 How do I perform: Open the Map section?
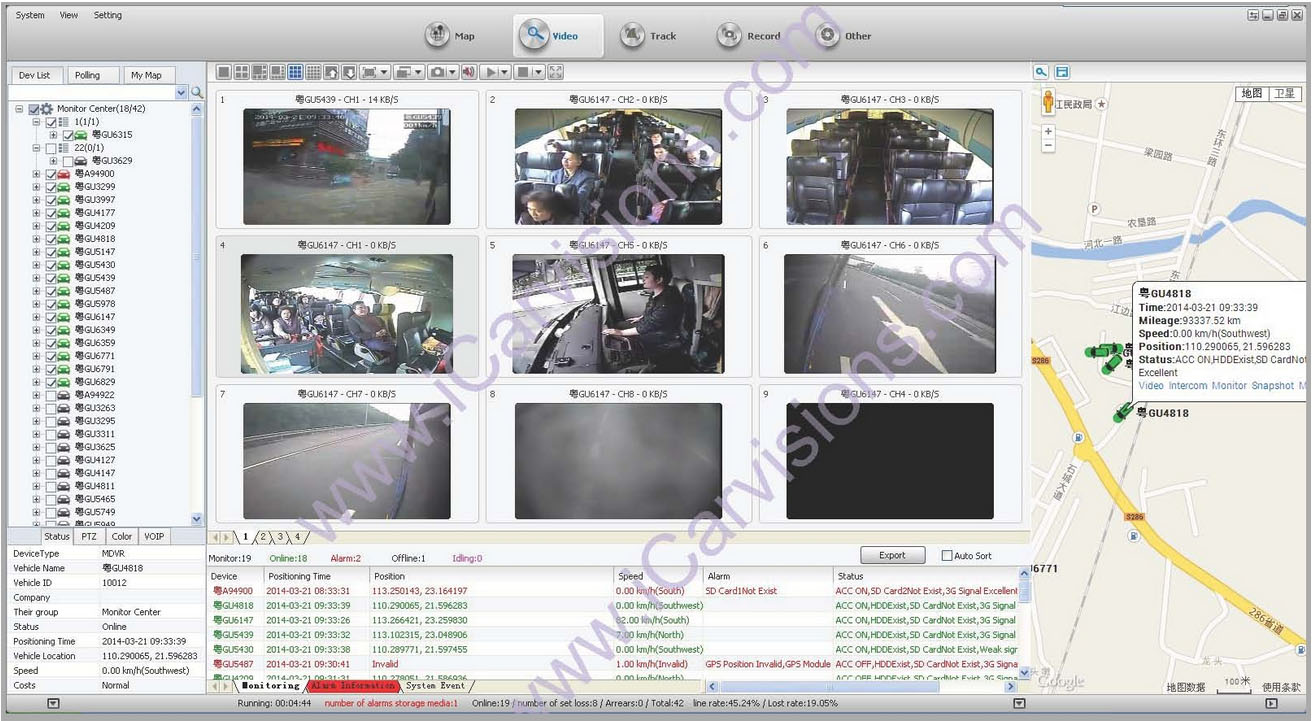tap(451, 36)
